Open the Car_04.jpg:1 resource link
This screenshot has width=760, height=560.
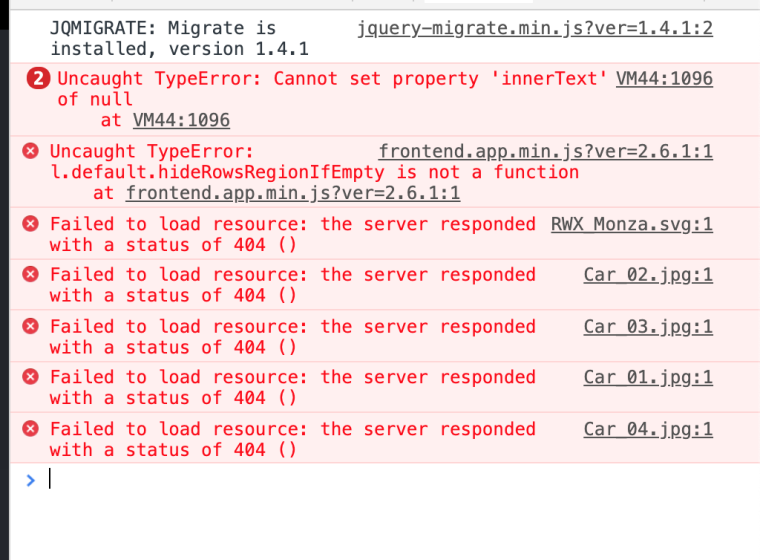tap(648, 429)
